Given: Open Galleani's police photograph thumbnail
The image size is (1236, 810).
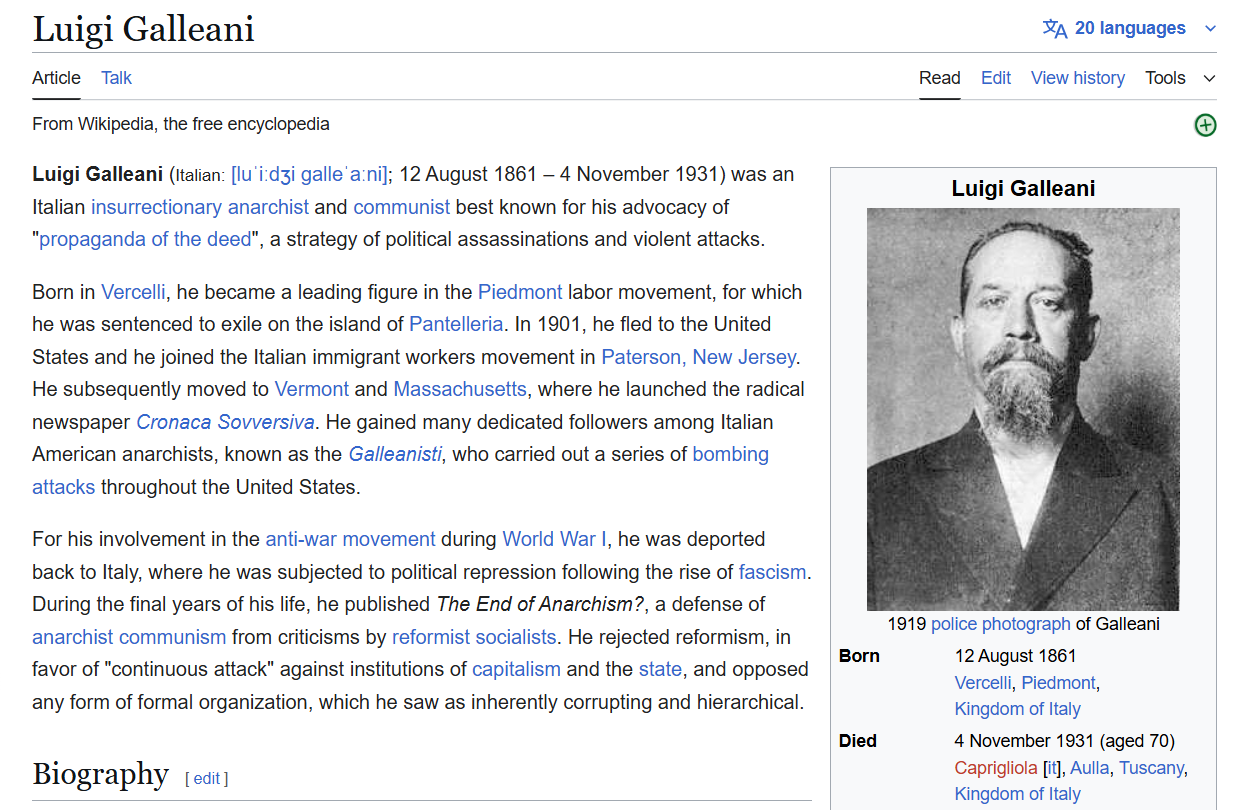Looking at the screenshot, I should [1023, 409].
